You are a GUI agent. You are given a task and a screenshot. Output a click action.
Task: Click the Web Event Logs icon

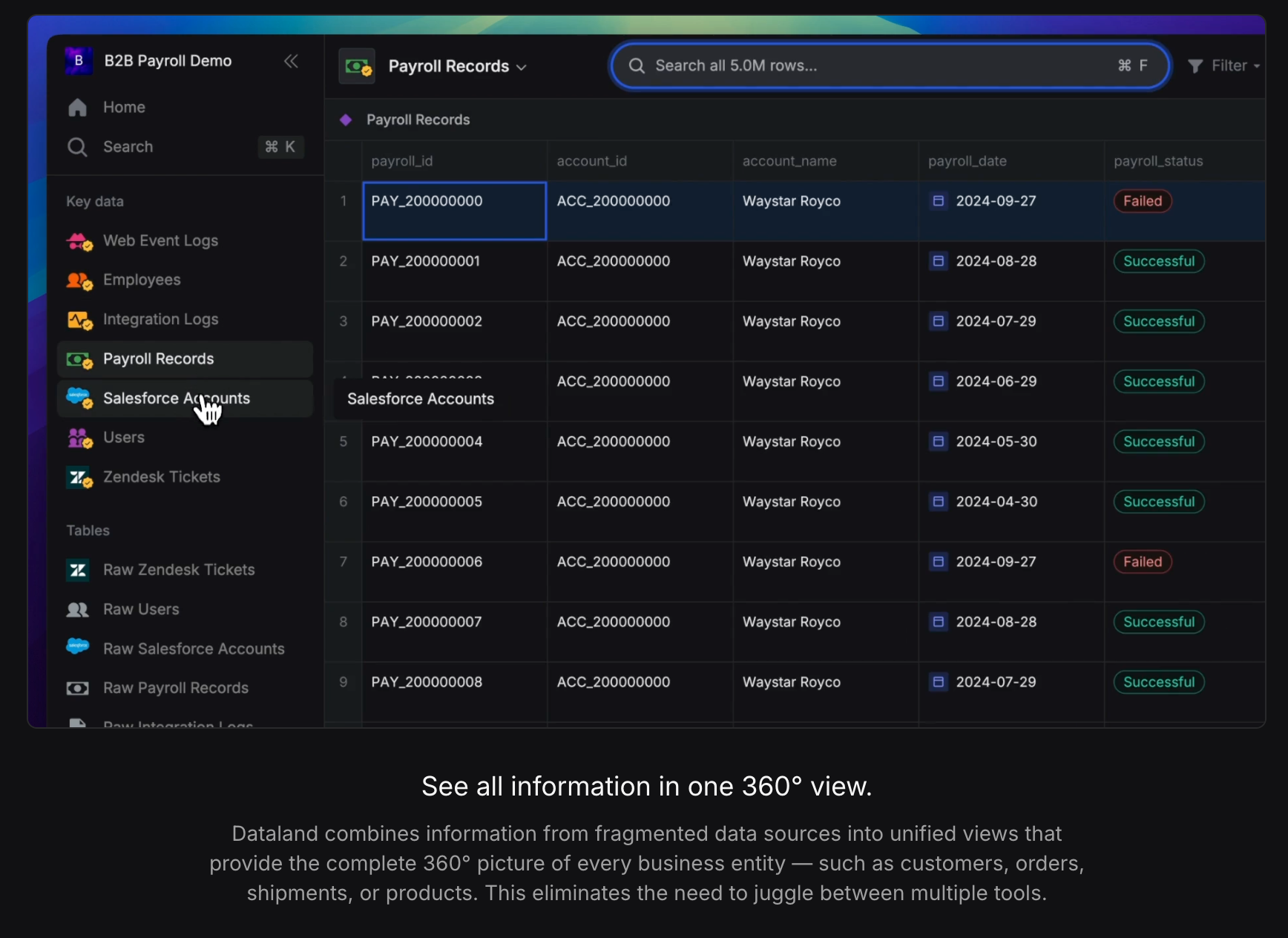79,241
